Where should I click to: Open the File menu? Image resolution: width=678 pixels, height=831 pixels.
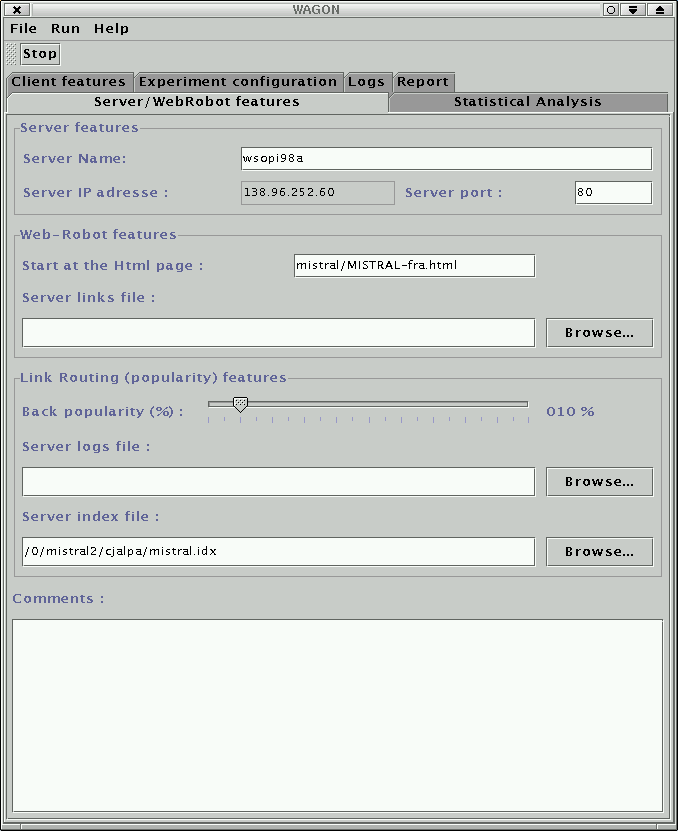click(23, 29)
